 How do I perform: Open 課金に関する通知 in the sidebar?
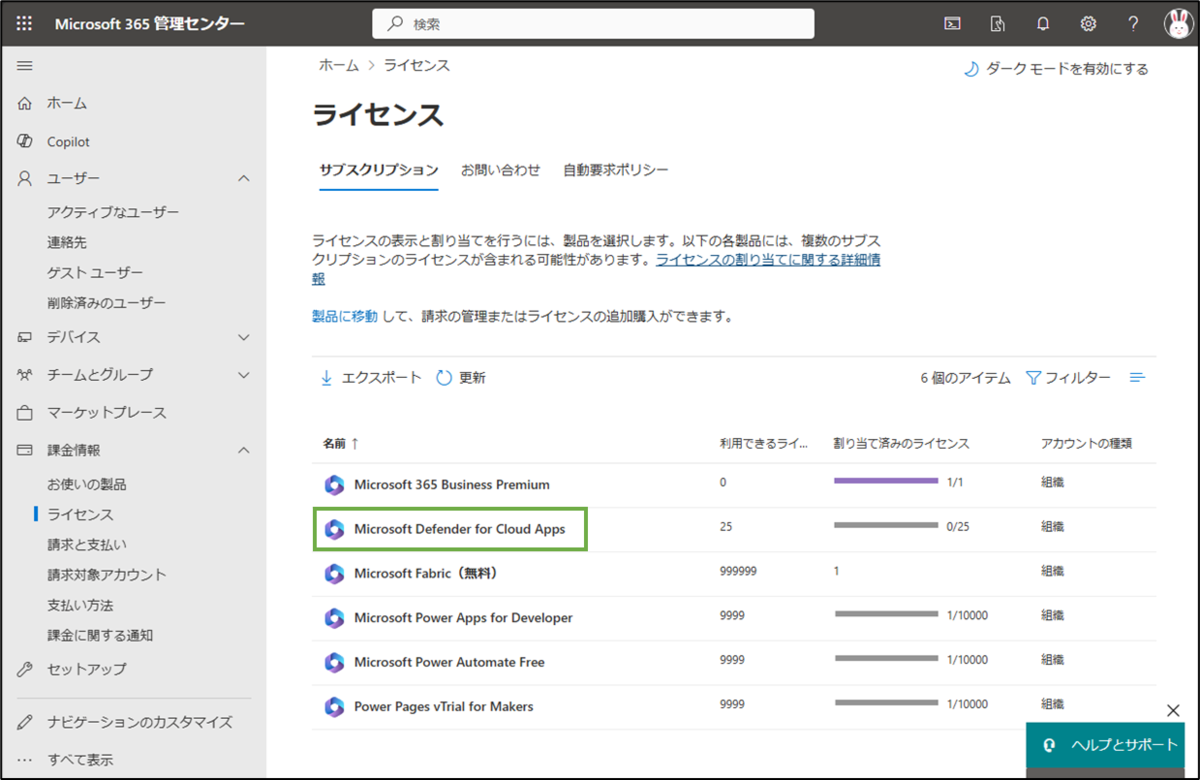(x=100, y=635)
